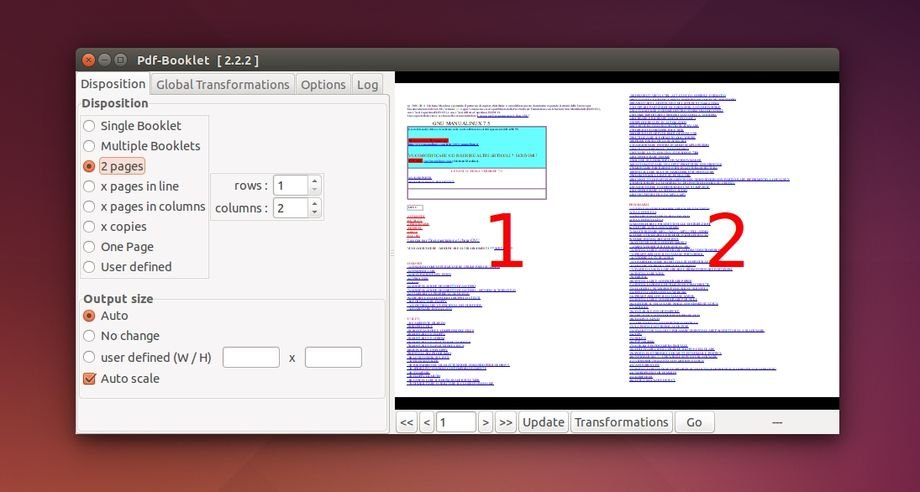Open the Log tab
This screenshot has height=492, width=920.
coord(367,84)
